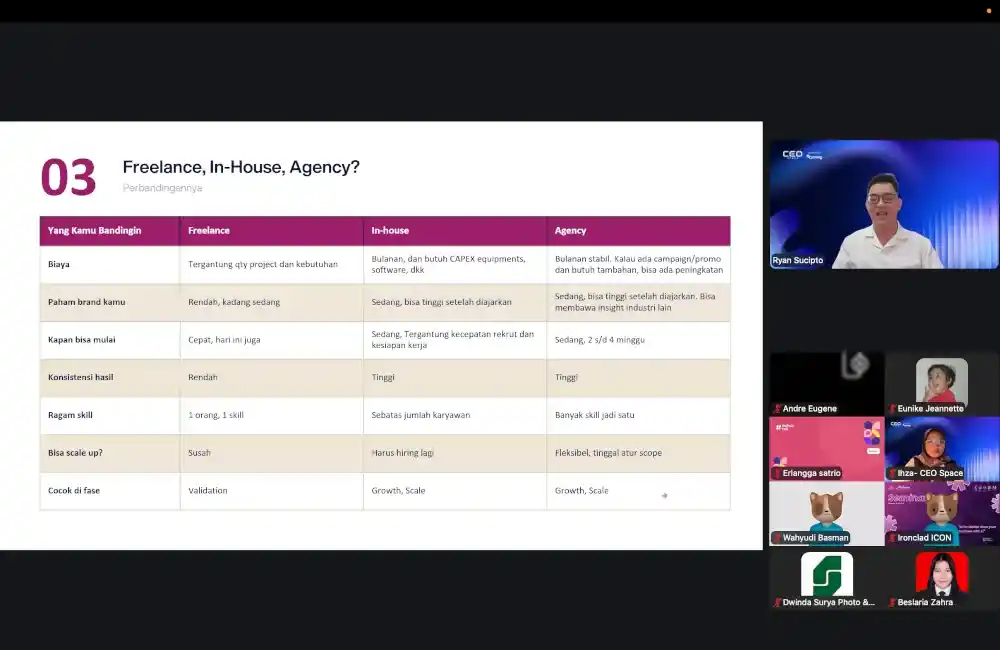Click the Konsistensi hasil row label

click(x=80, y=377)
